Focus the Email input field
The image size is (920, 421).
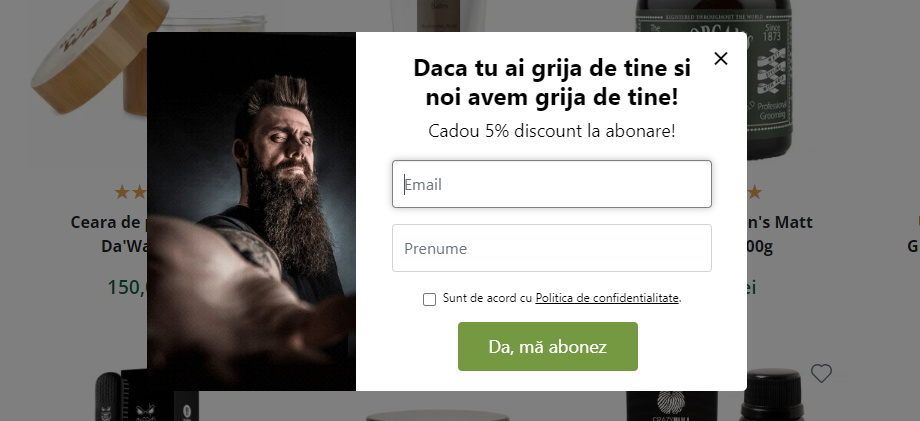552,184
